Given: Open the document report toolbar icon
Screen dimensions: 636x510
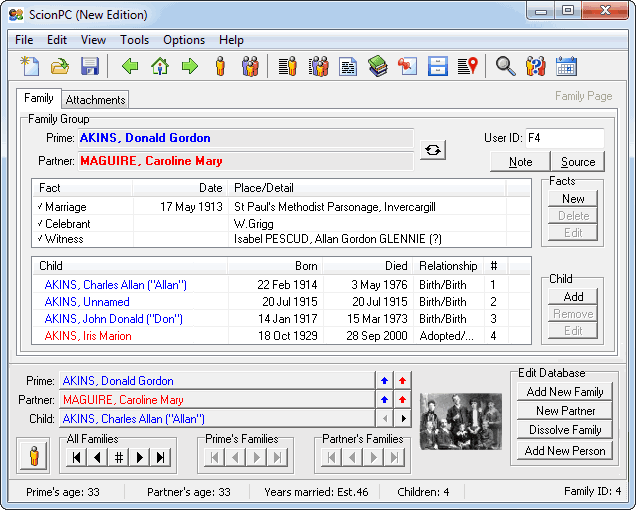Looking at the screenshot, I should [348, 66].
